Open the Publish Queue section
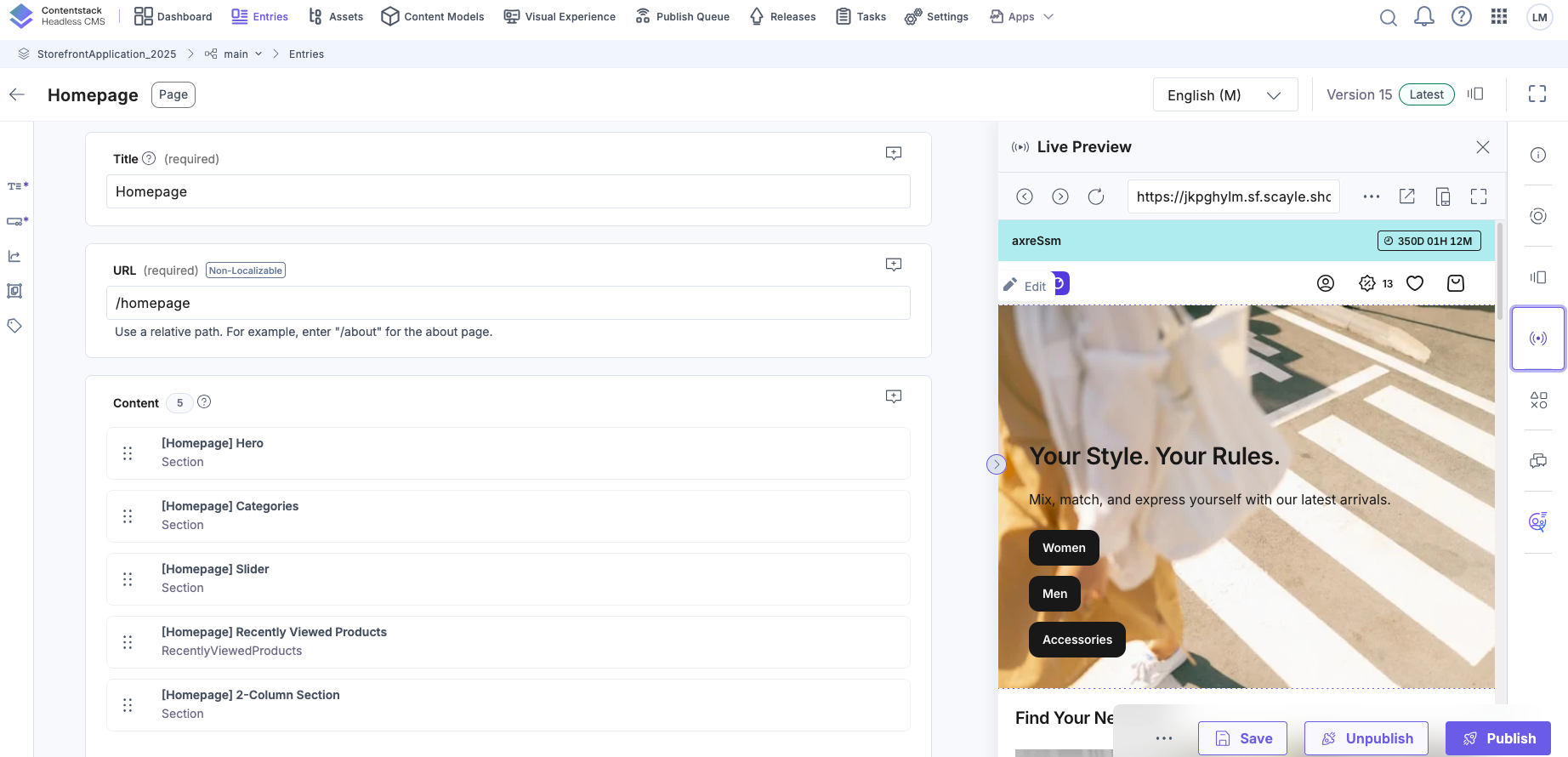1568x757 pixels. pyautogui.click(x=683, y=17)
